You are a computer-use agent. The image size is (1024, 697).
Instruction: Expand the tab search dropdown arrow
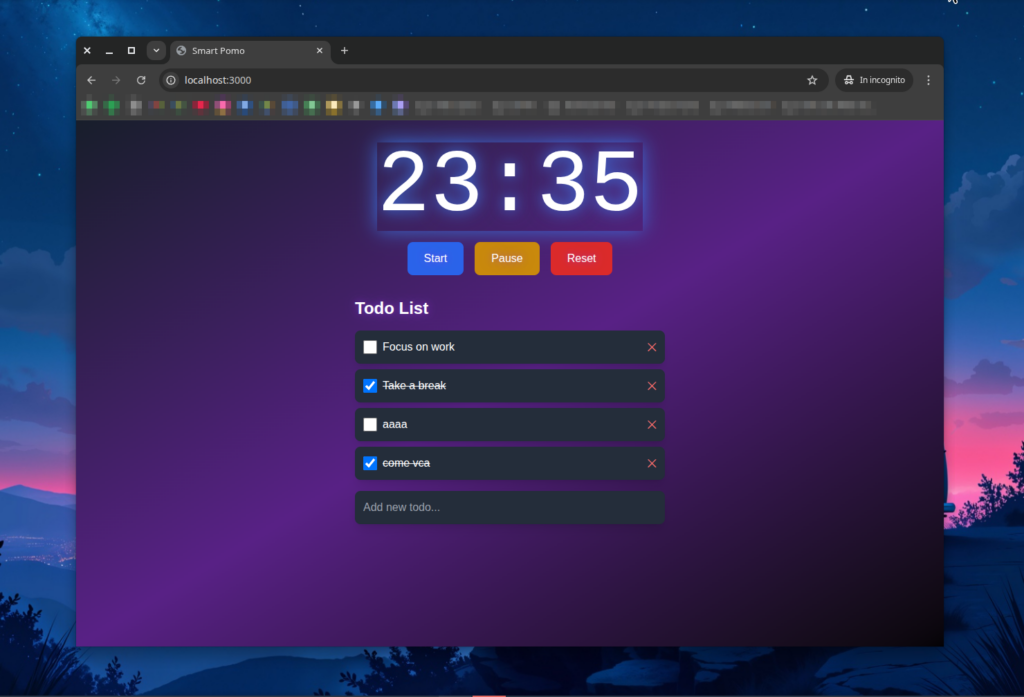[156, 51]
